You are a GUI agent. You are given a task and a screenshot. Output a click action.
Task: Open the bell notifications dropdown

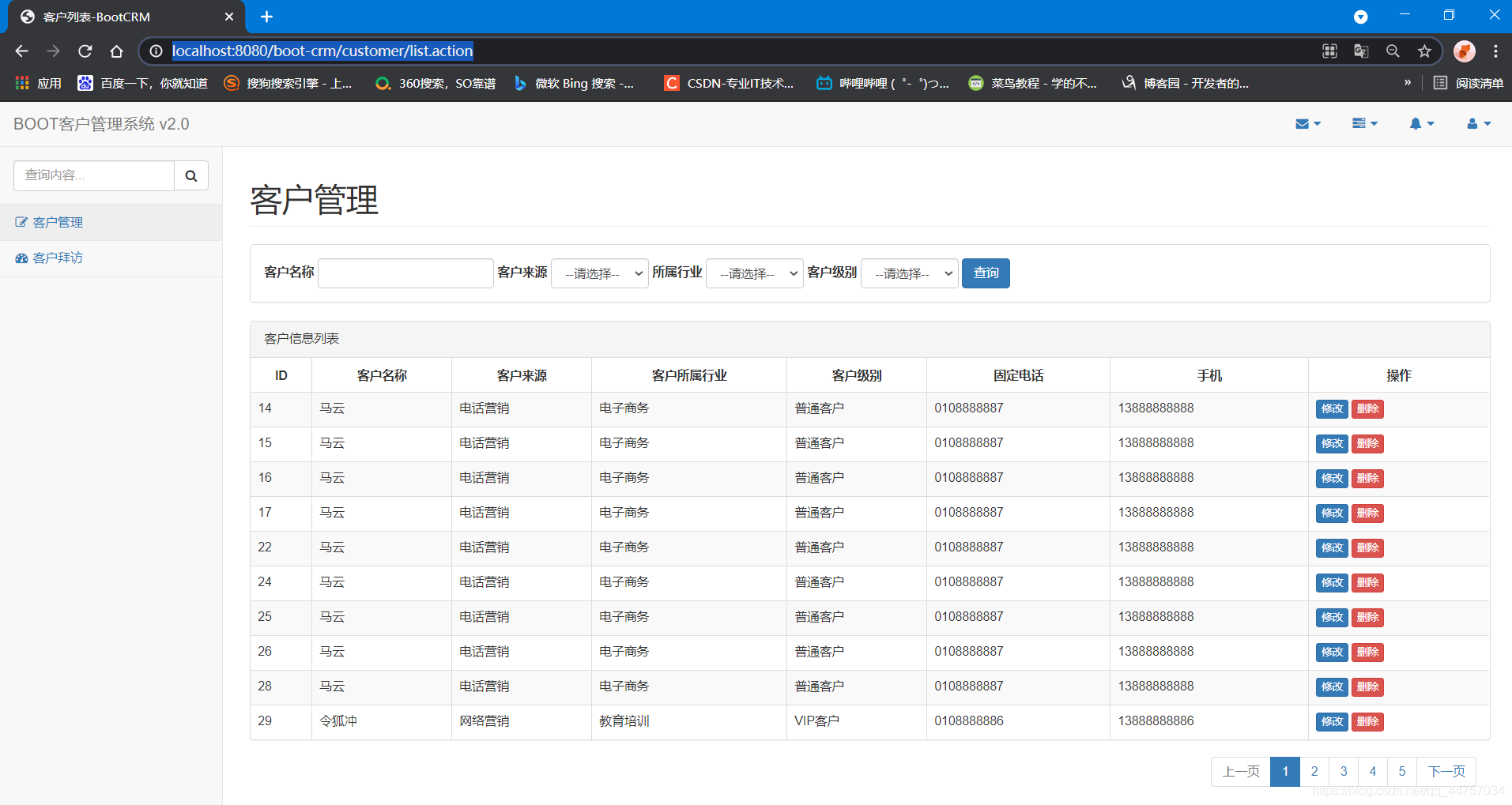(x=1422, y=124)
